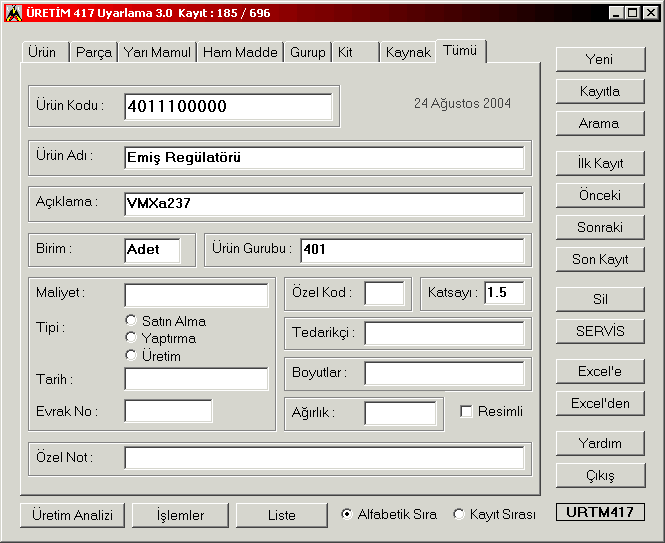665x543 pixels.
Task: Click the SERVİS button
Action: 600,331
